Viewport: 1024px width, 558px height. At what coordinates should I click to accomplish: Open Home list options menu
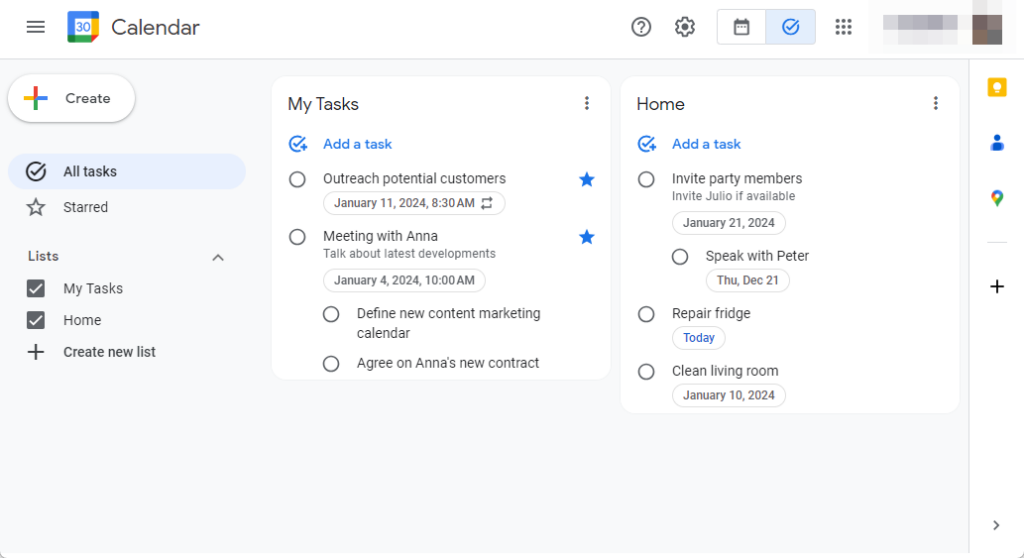tap(936, 104)
